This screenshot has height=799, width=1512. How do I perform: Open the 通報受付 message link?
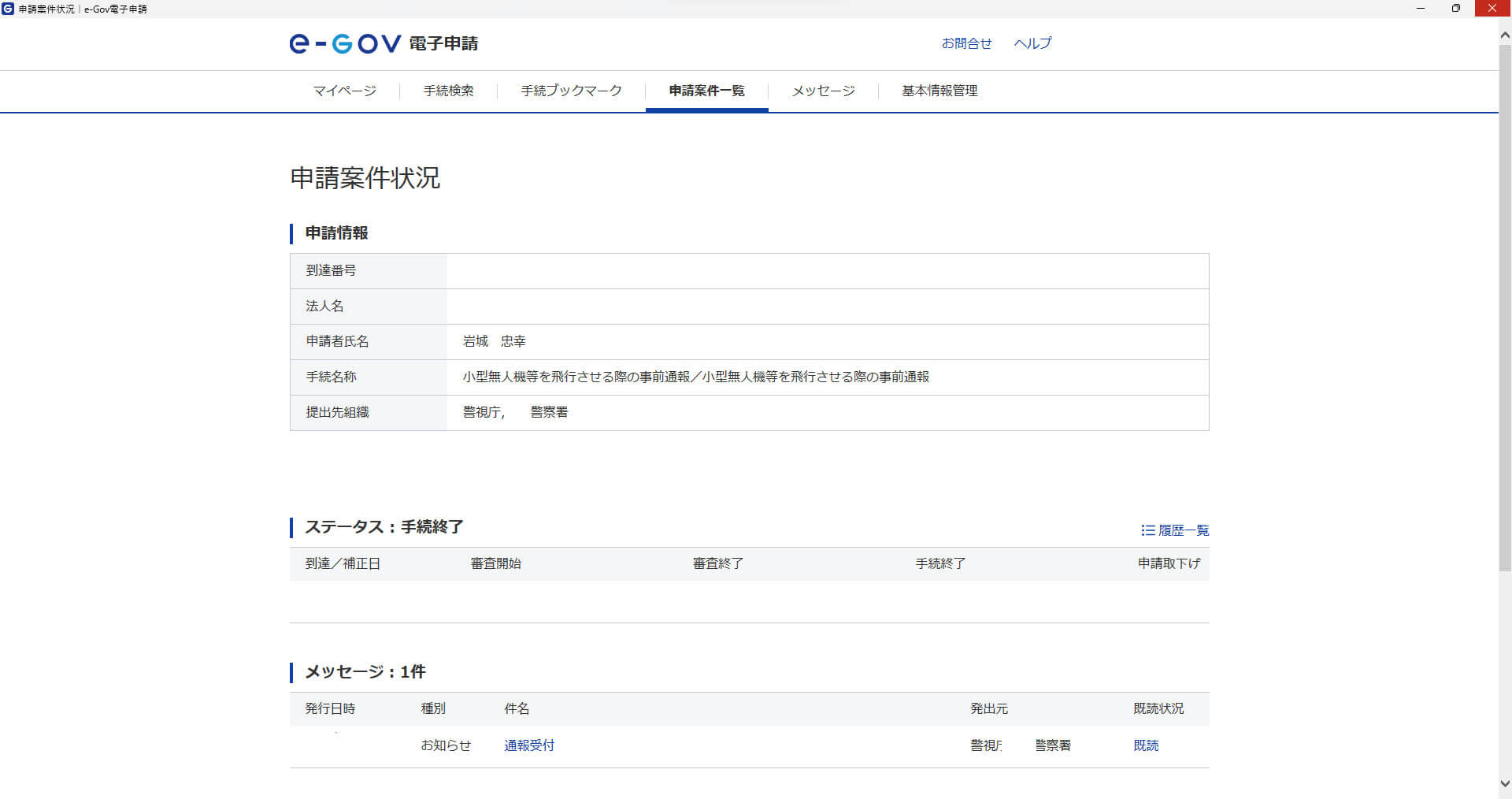tap(529, 745)
